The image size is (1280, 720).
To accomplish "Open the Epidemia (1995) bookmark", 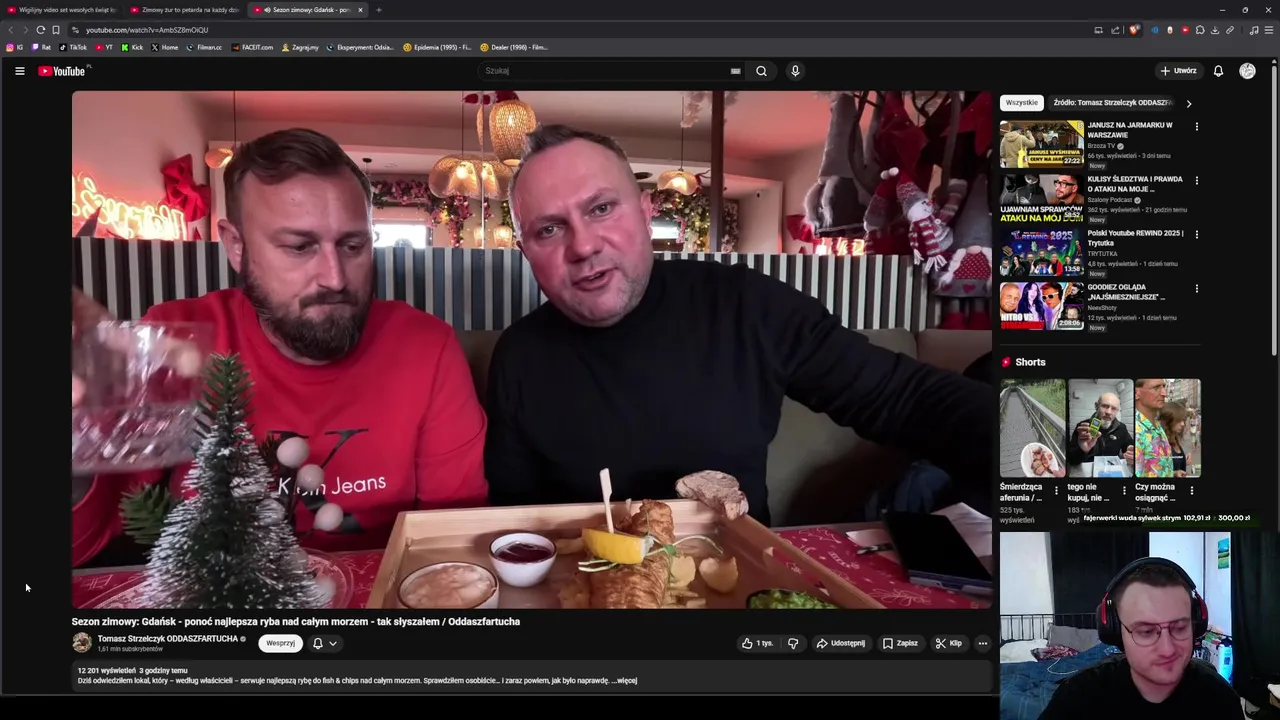I will (437, 47).
